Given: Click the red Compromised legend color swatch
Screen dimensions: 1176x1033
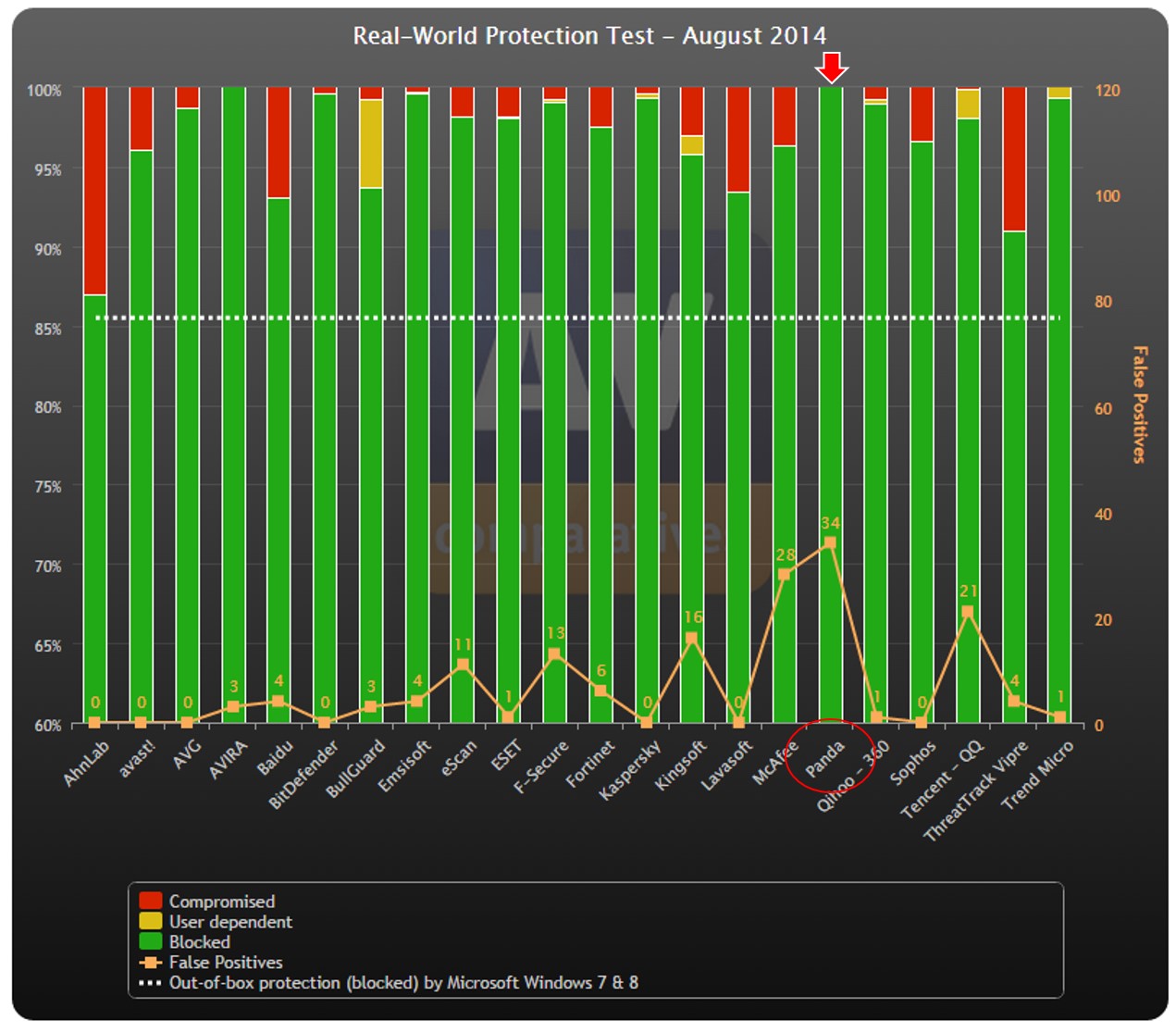Looking at the screenshot, I should click(150, 902).
